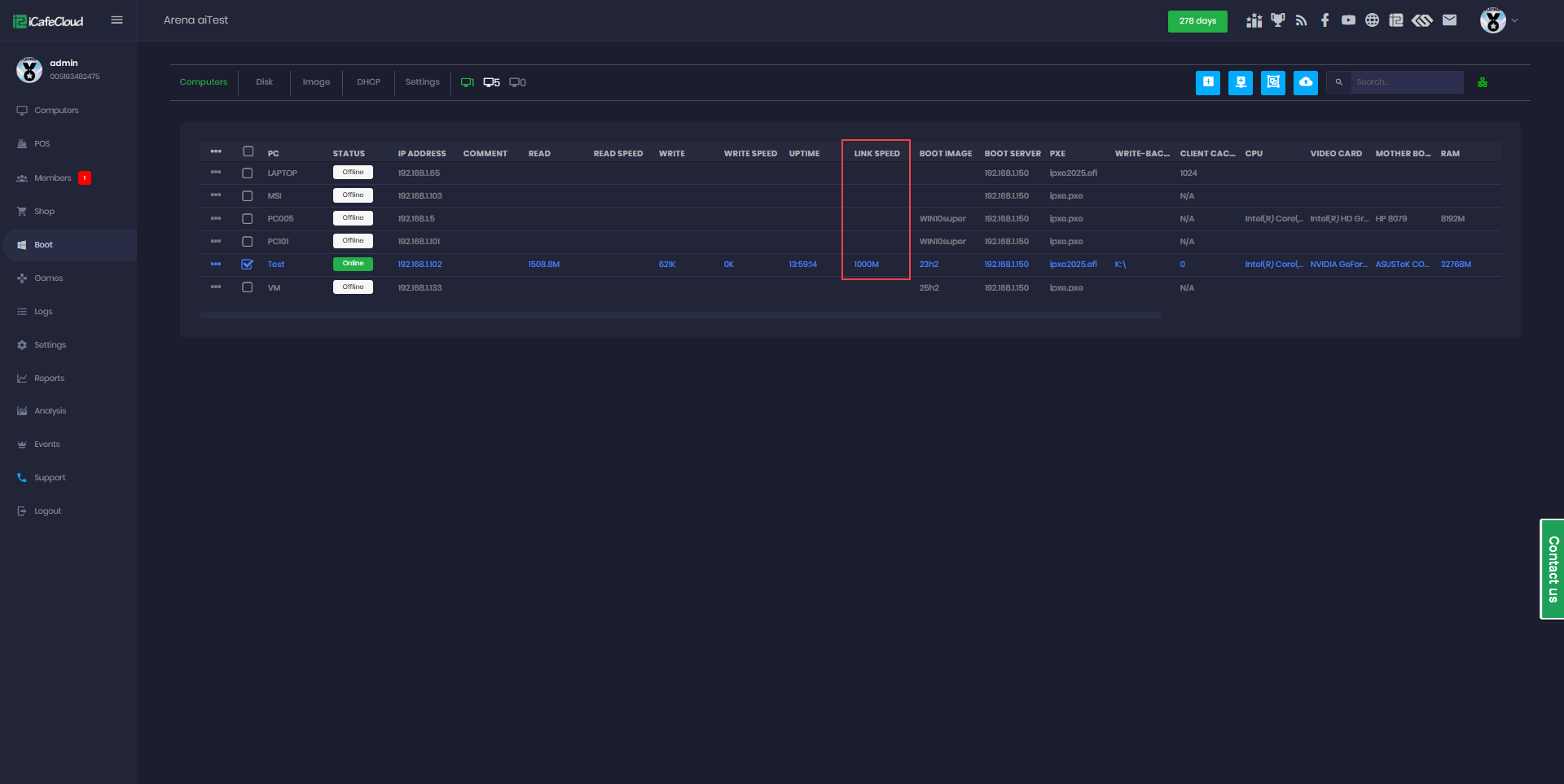Open the YouTube link icon

click(x=1348, y=20)
